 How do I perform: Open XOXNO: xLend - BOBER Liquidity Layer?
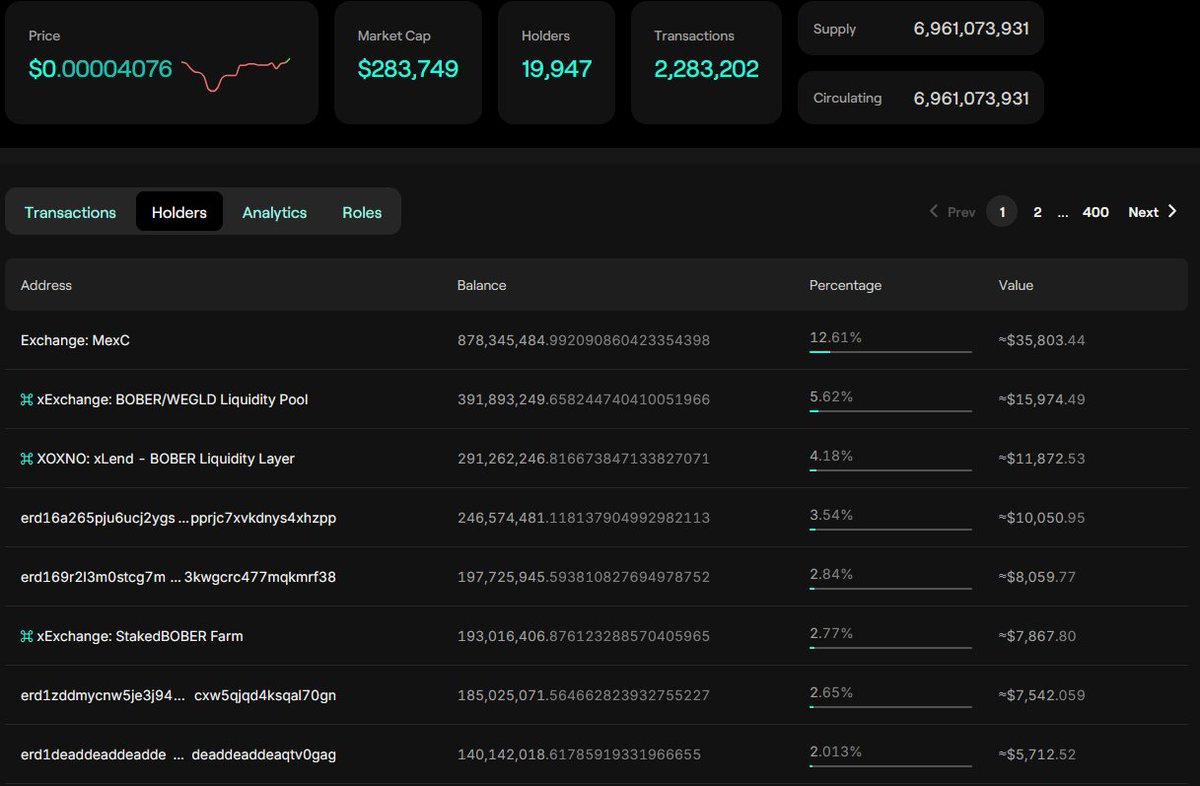(166, 459)
